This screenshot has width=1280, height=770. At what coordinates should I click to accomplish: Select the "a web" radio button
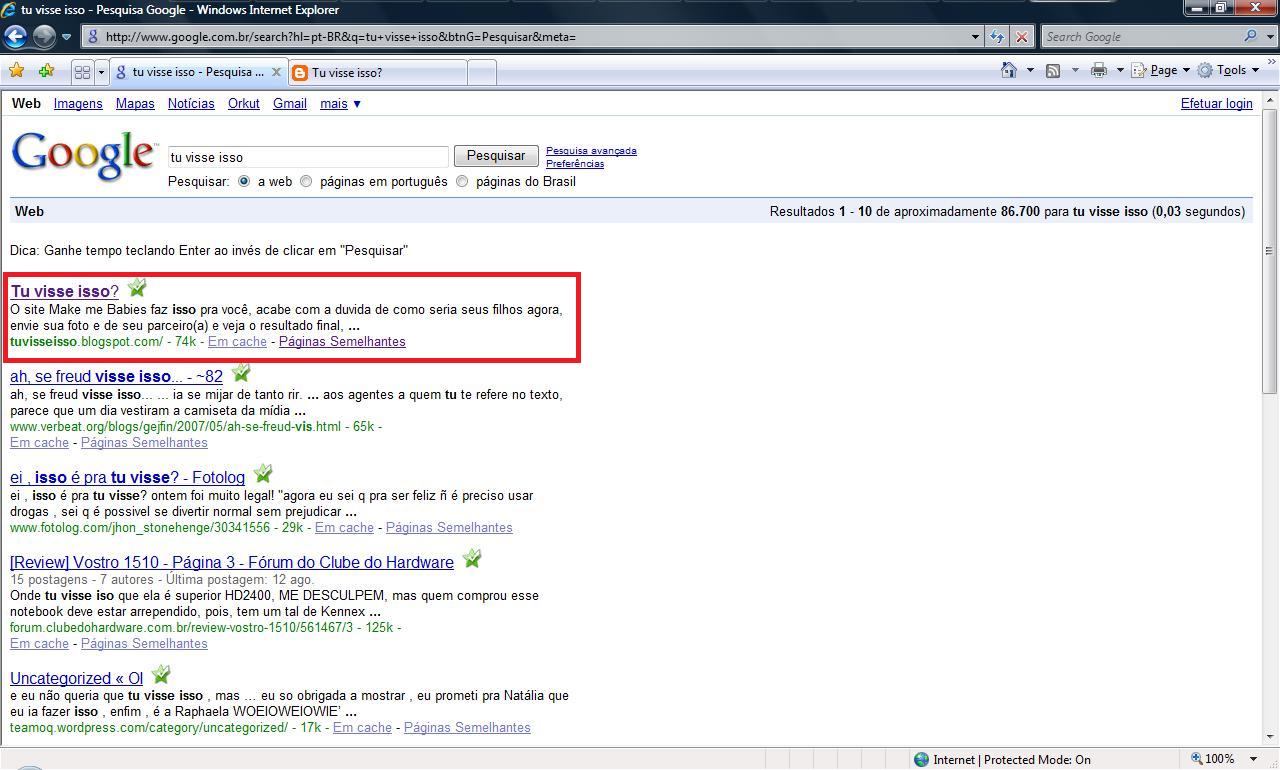pos(244,182)
